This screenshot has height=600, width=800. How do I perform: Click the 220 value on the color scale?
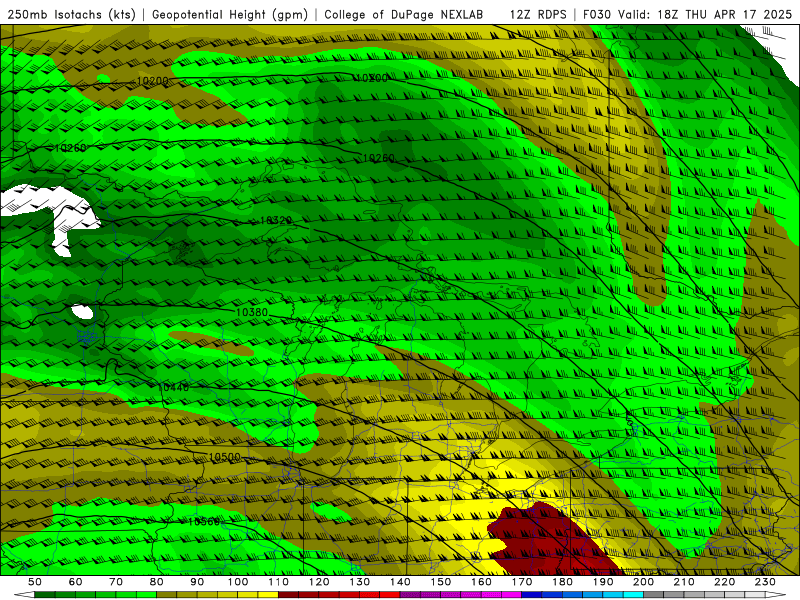(724, 582)
